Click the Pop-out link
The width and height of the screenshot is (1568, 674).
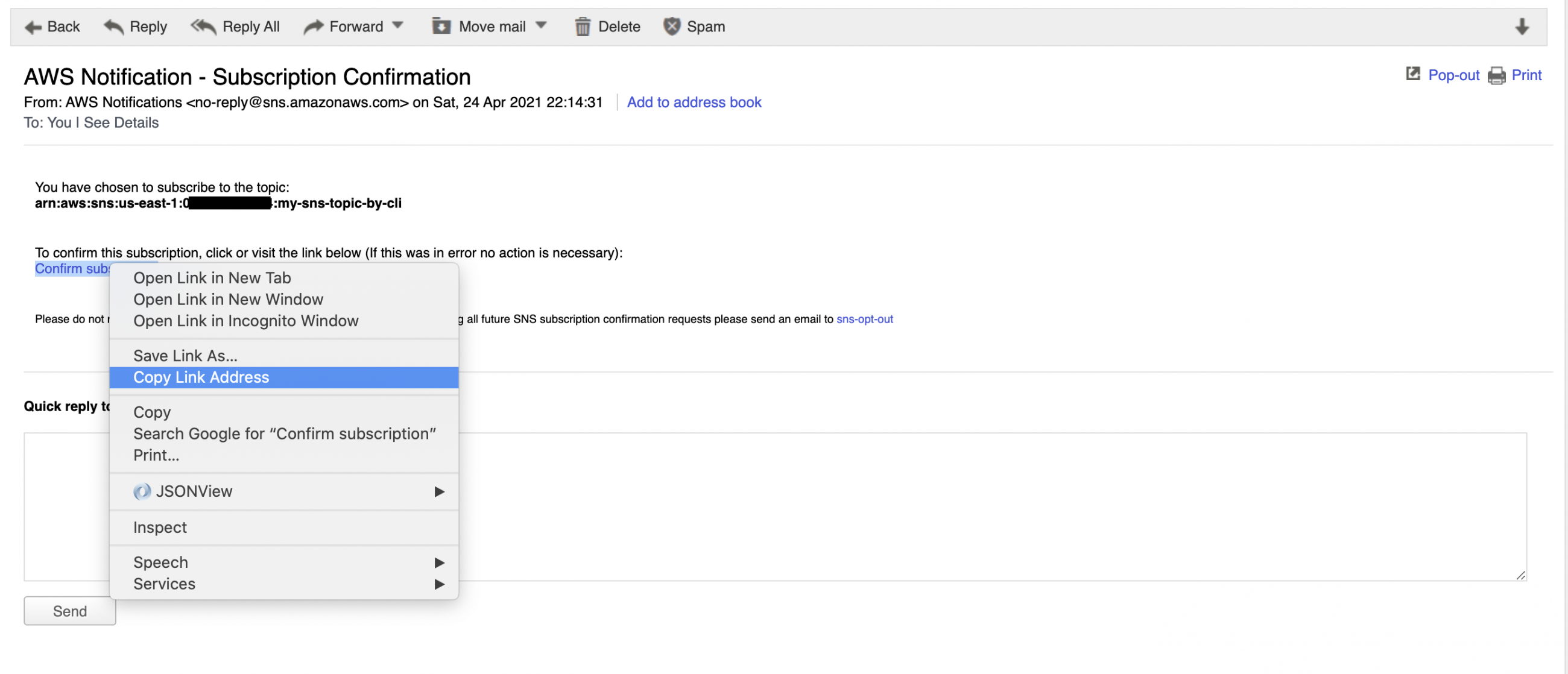pos(1453,75)
